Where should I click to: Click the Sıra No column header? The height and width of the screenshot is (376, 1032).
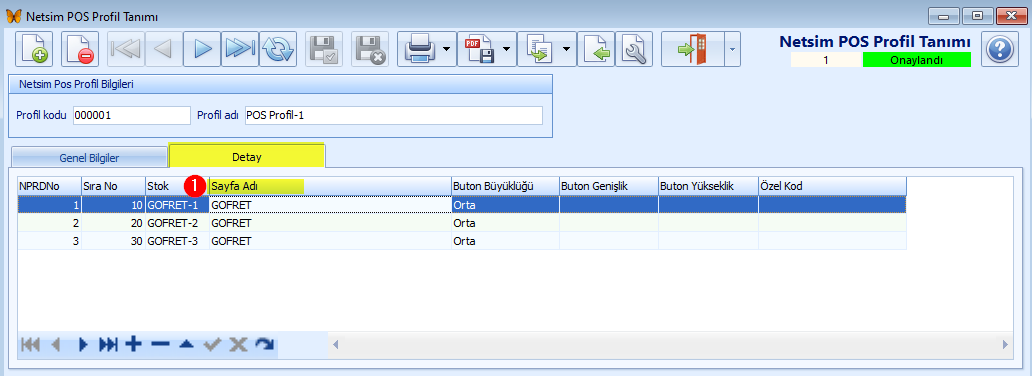coord(113,186)
